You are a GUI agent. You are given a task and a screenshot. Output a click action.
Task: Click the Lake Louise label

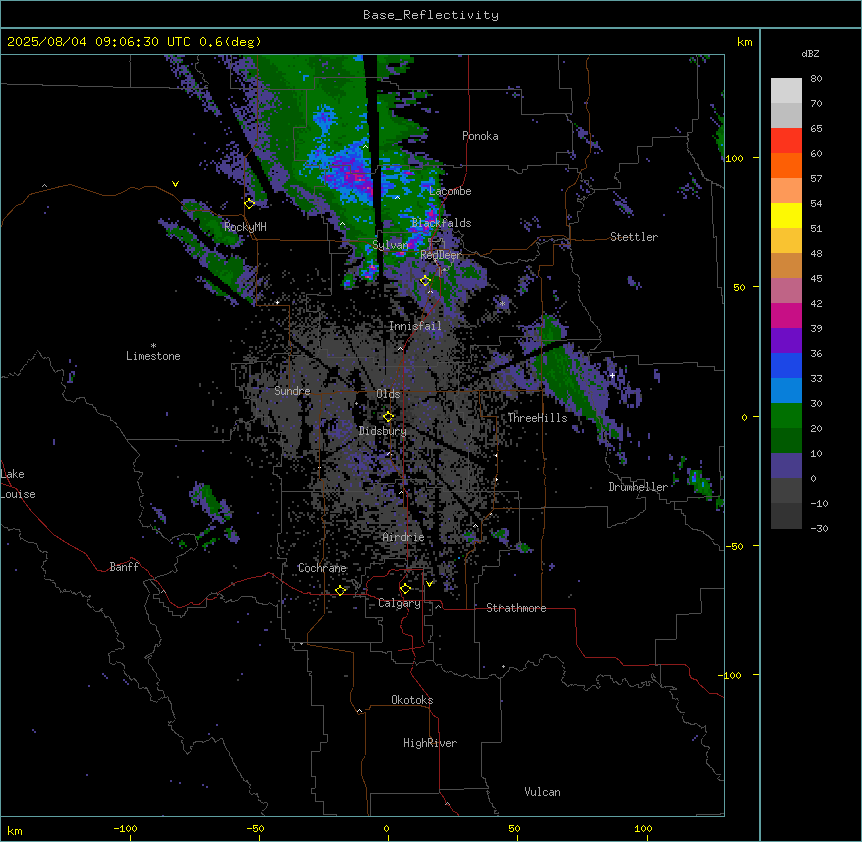[18, 484]
